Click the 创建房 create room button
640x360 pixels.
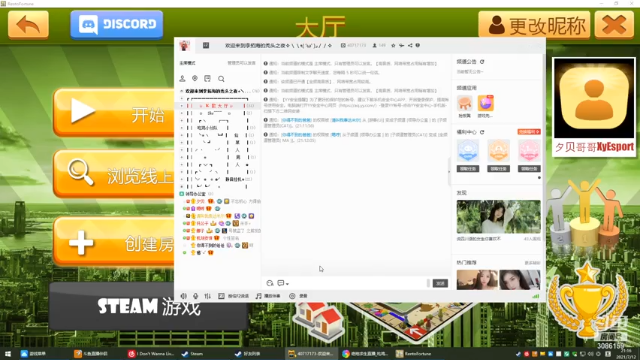coord(114,242)
